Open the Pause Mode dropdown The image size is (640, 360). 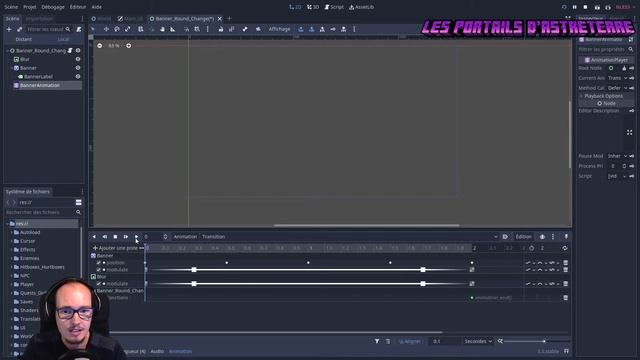click(x=617, y=156)
